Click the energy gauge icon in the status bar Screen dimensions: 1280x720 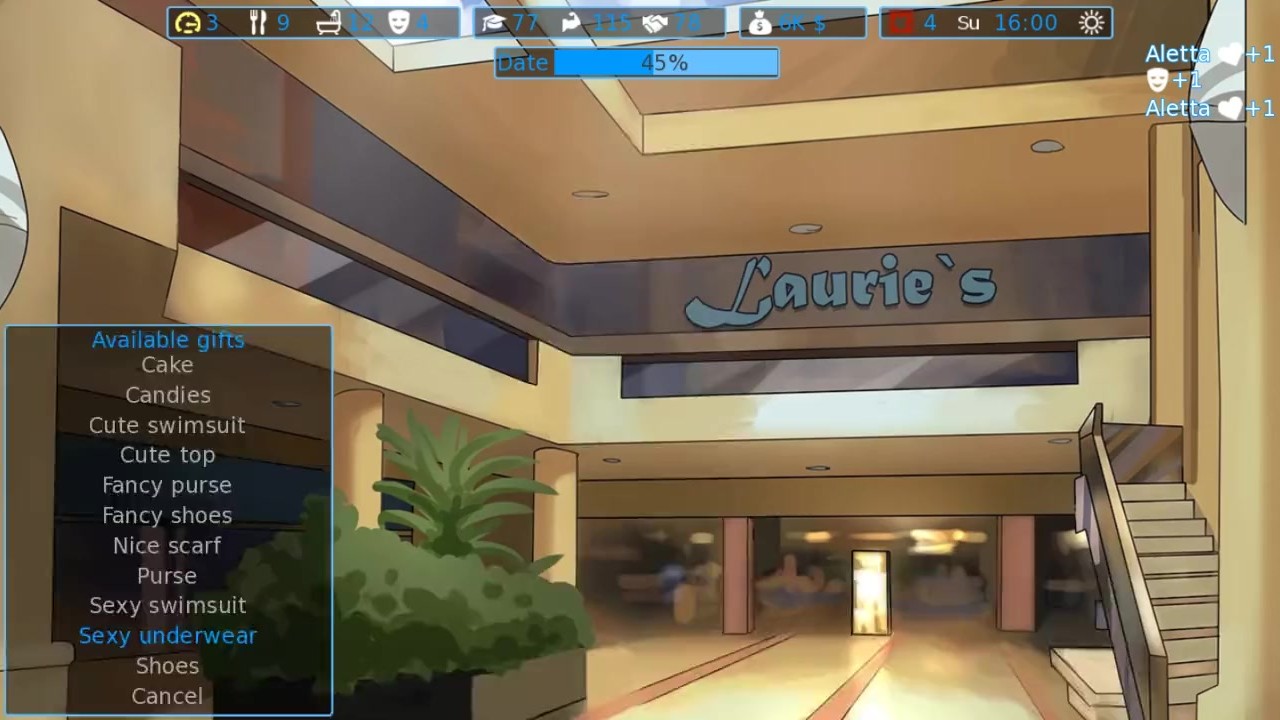pos(187,23)
